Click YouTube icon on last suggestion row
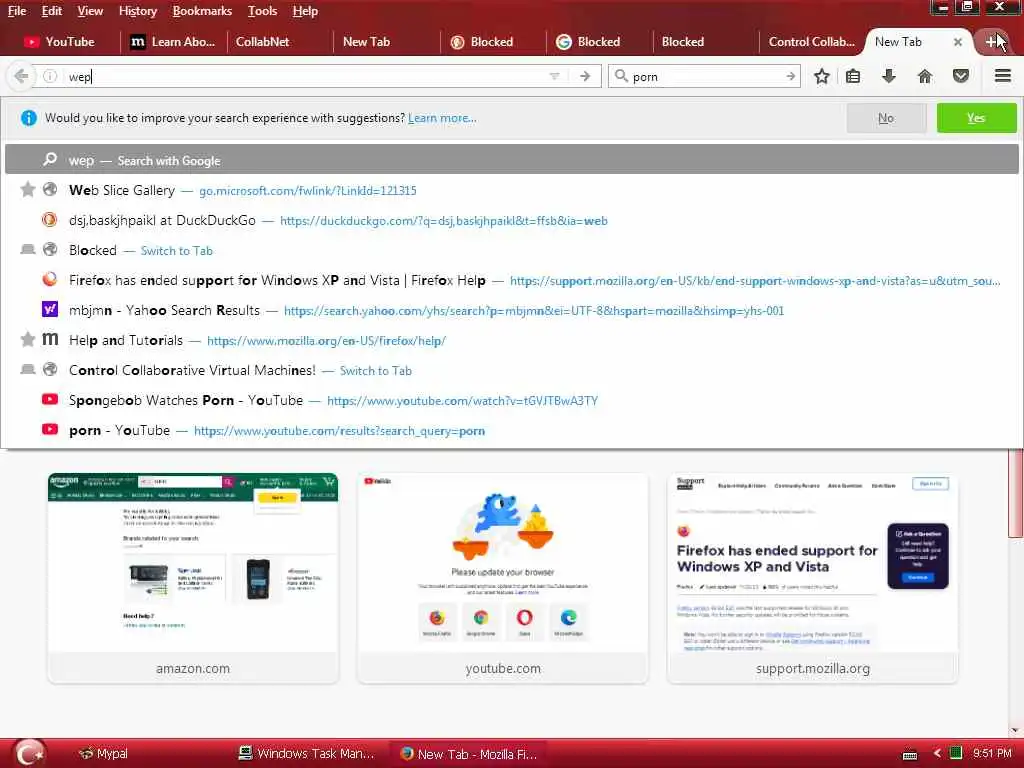 (50, 429)
